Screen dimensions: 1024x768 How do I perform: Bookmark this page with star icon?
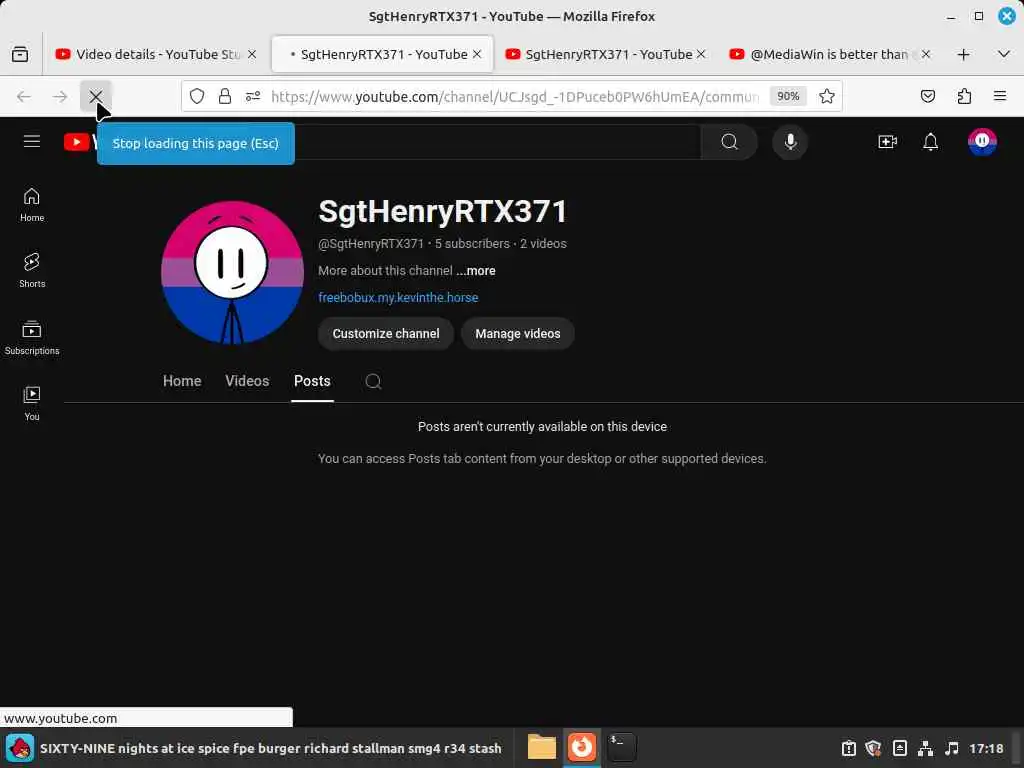click(x=827, y=97)
